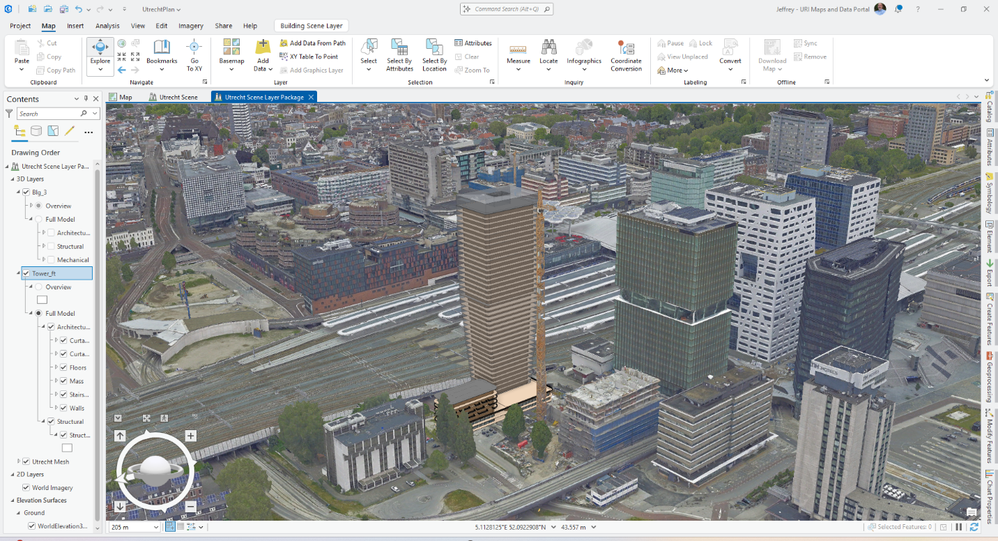The width and height of the screenshot is (998, 541).
Task: Toggle the World Imagery layer visibility
Action: [26, 487]
